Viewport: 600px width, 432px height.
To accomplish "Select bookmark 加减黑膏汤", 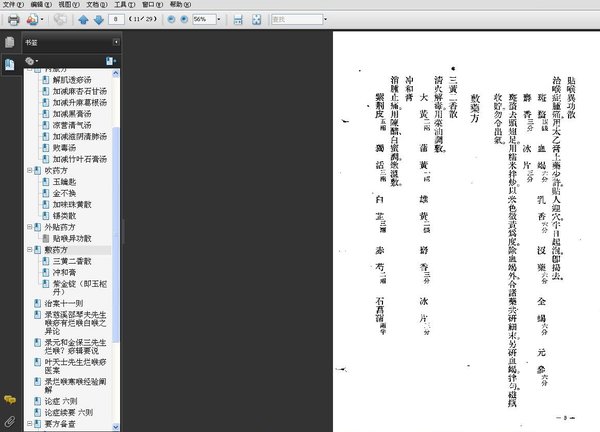I will (72, 114).
